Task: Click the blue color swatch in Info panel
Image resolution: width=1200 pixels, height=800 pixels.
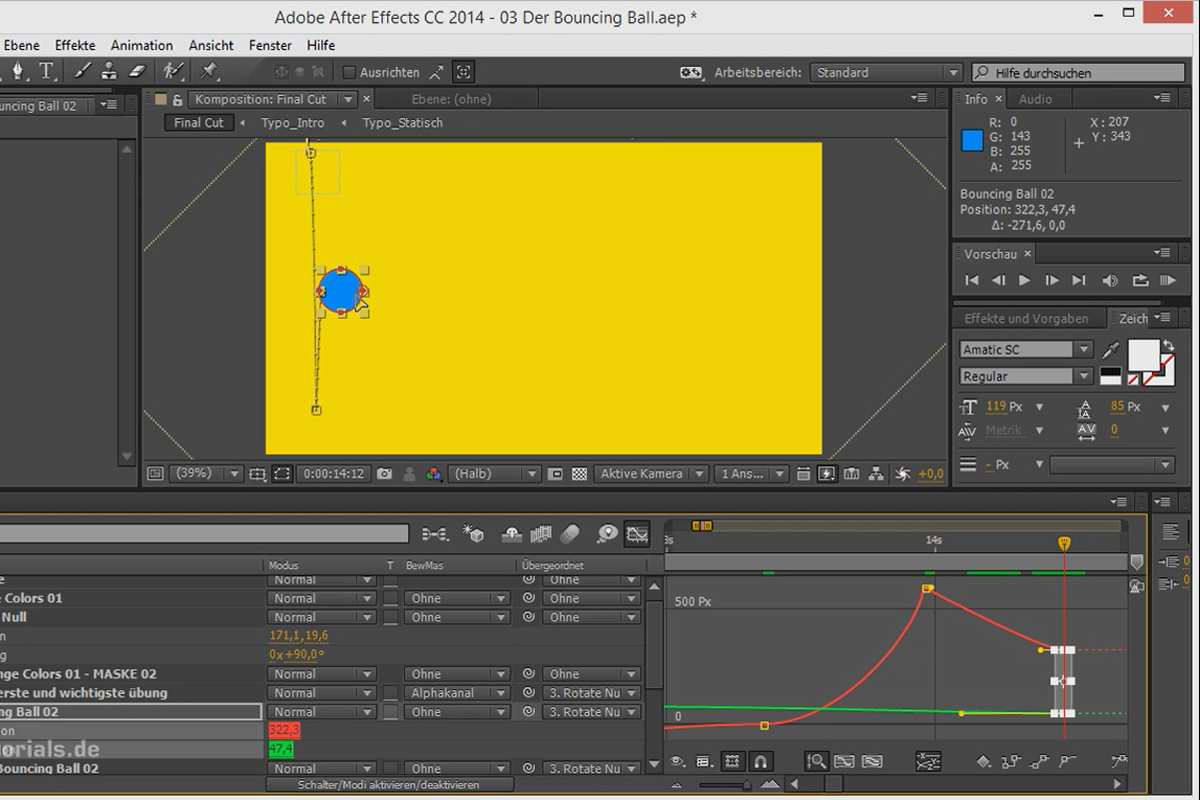Action: click(x=972, y=141)
